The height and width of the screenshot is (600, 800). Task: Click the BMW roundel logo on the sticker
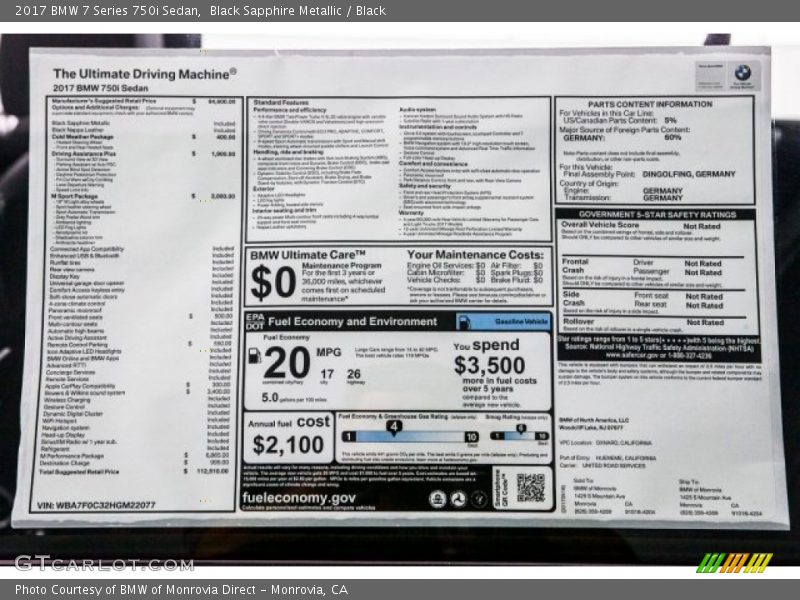[742, 72]
